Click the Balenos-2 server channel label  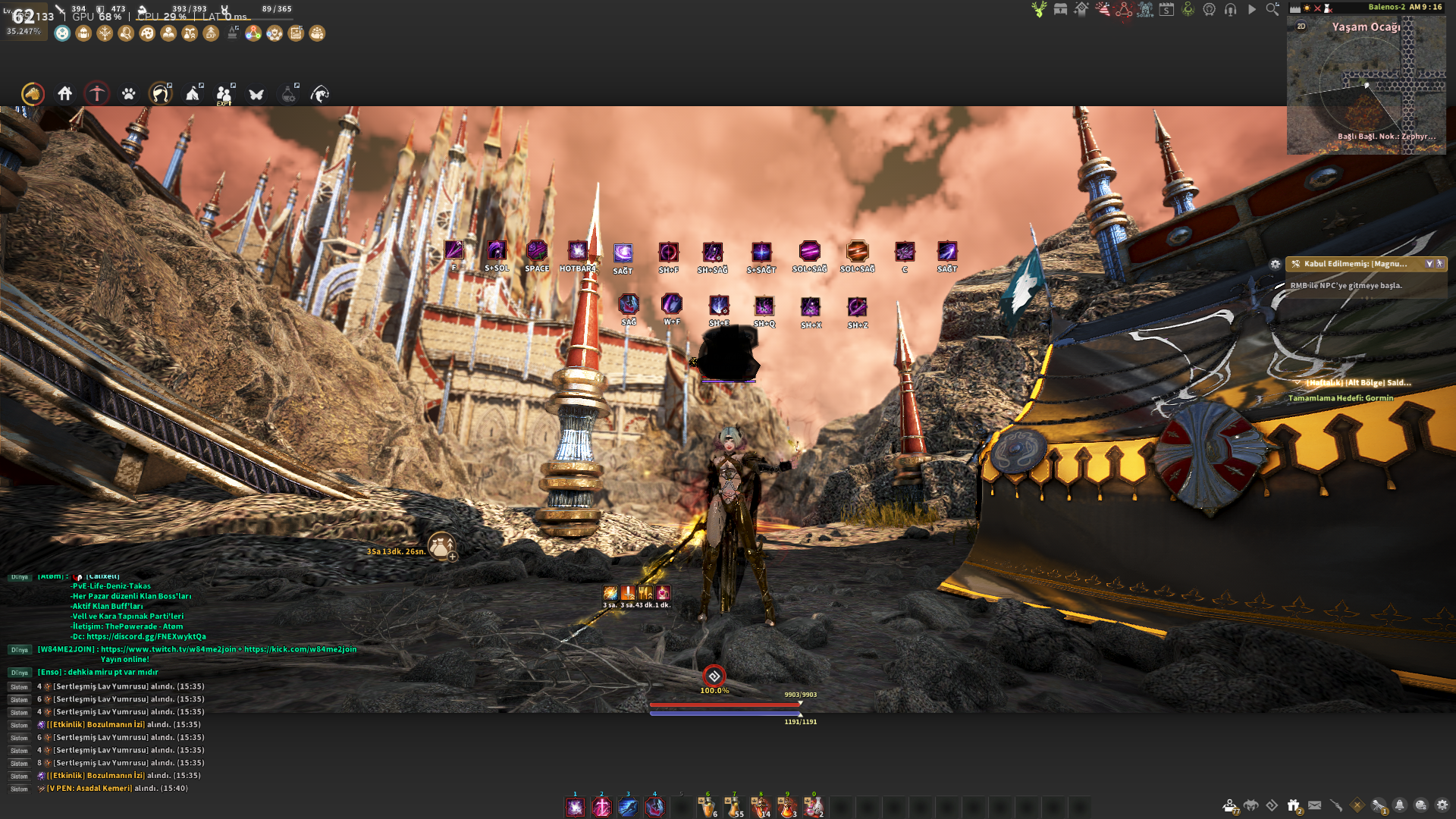coord(1386,7)
